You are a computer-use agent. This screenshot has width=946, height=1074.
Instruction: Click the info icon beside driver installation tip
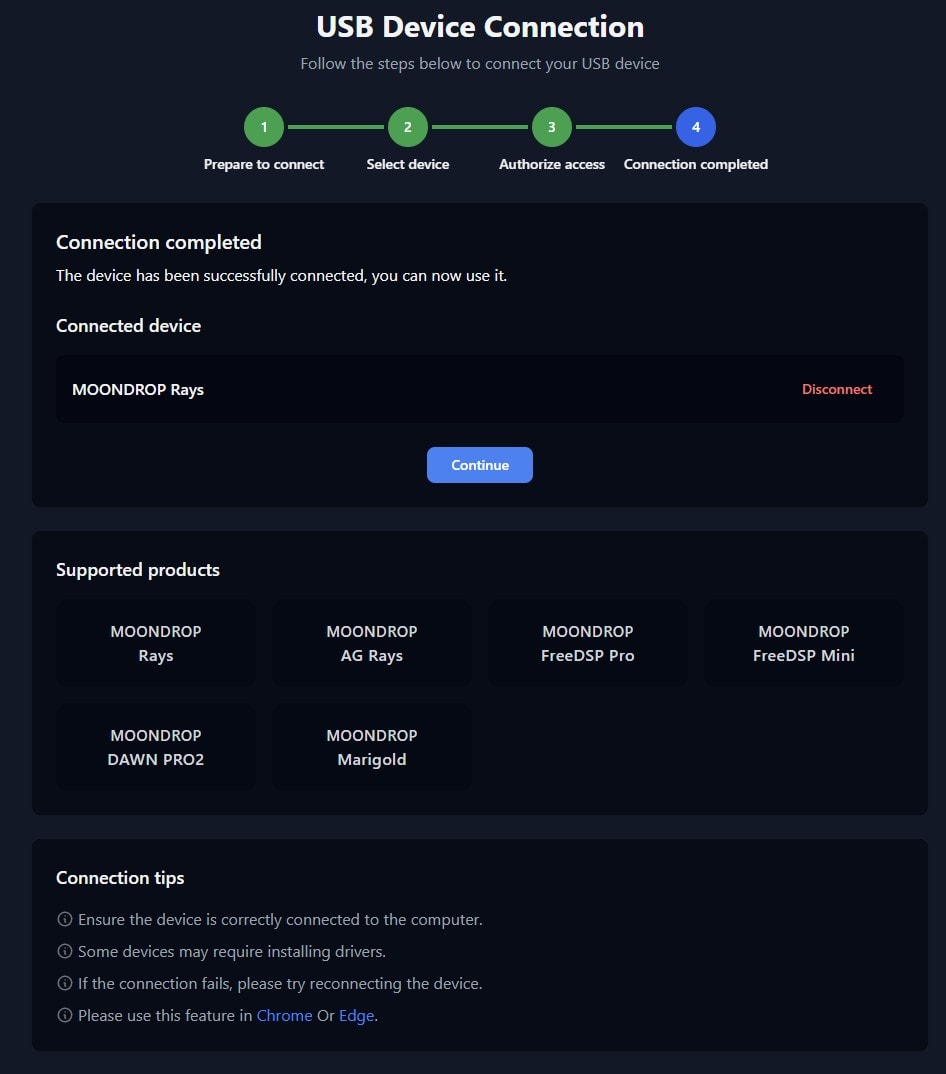point(65,951)
